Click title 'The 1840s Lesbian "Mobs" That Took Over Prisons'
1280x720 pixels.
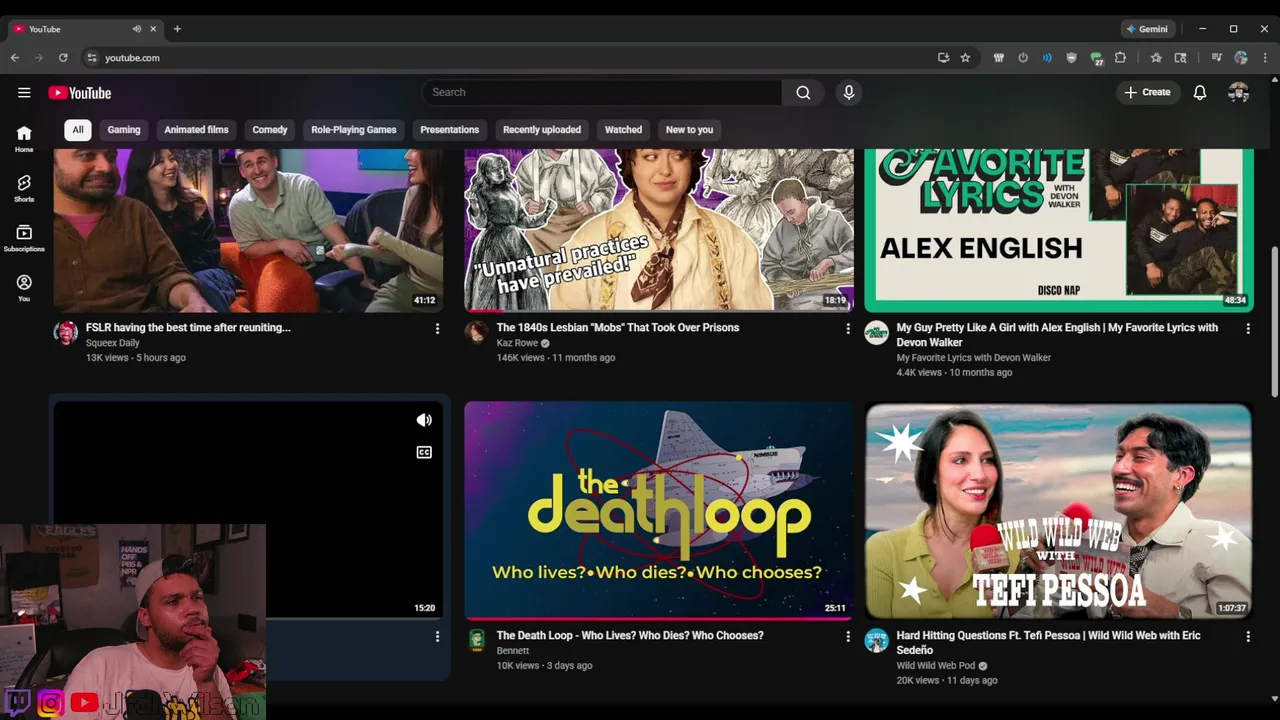pyautogui.click(x=618, y=327)
